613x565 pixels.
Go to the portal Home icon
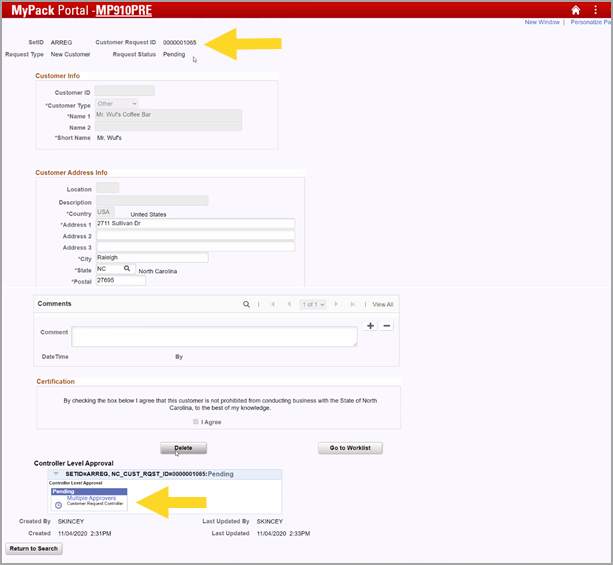[x=575, y=10]
